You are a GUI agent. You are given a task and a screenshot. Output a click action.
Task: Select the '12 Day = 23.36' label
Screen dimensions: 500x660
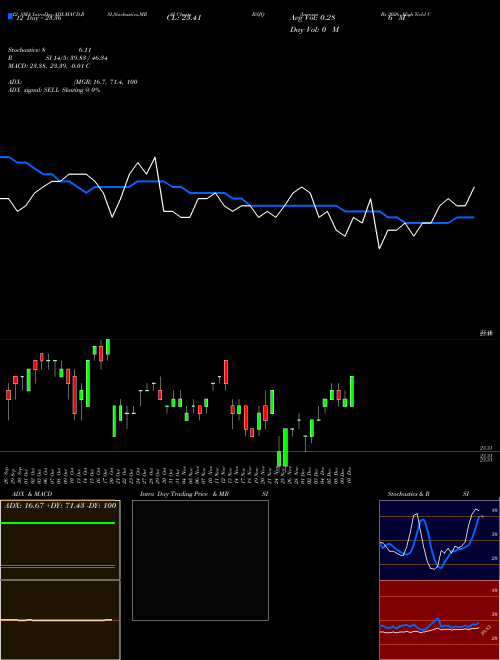tap(39, 18)
